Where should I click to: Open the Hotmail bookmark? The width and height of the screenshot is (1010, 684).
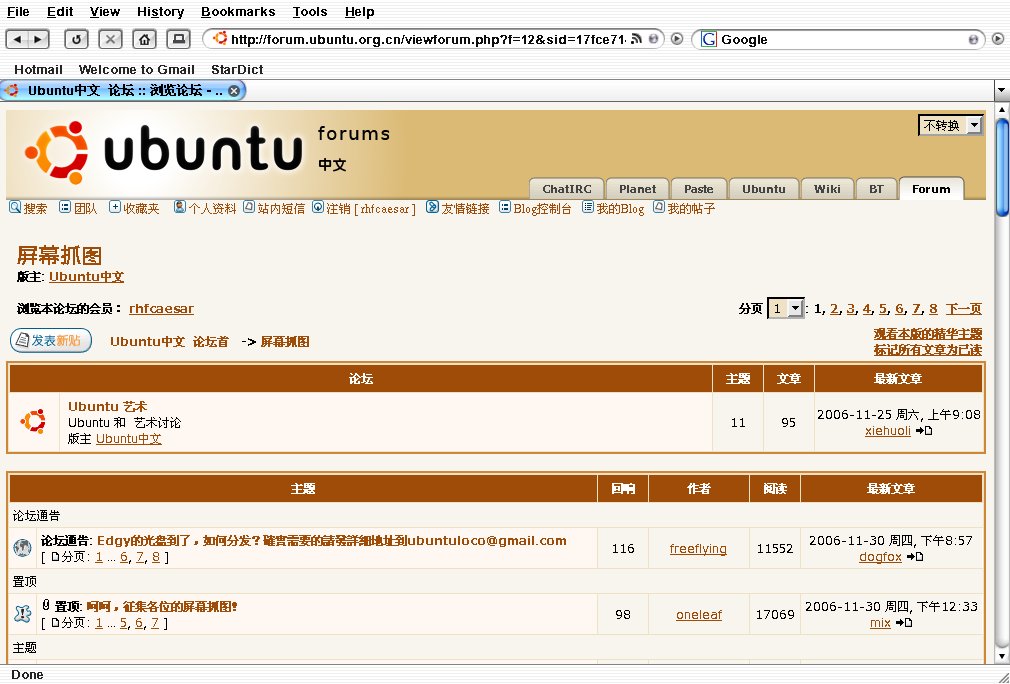[x=38, y=70]
